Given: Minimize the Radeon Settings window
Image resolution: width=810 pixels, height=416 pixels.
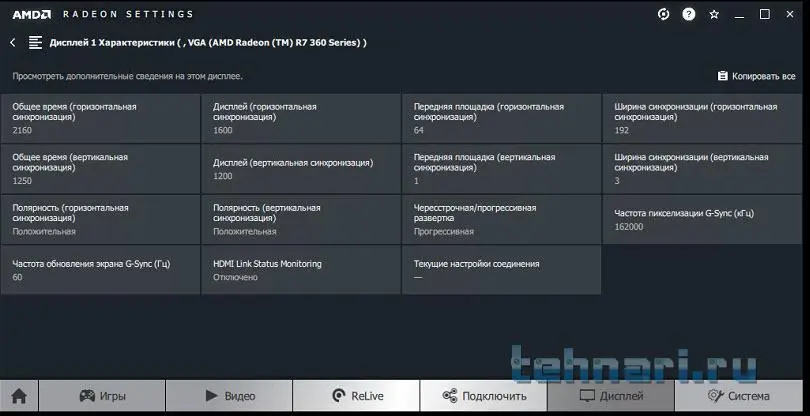Looking at the screenshot, I should pos(739,16).
